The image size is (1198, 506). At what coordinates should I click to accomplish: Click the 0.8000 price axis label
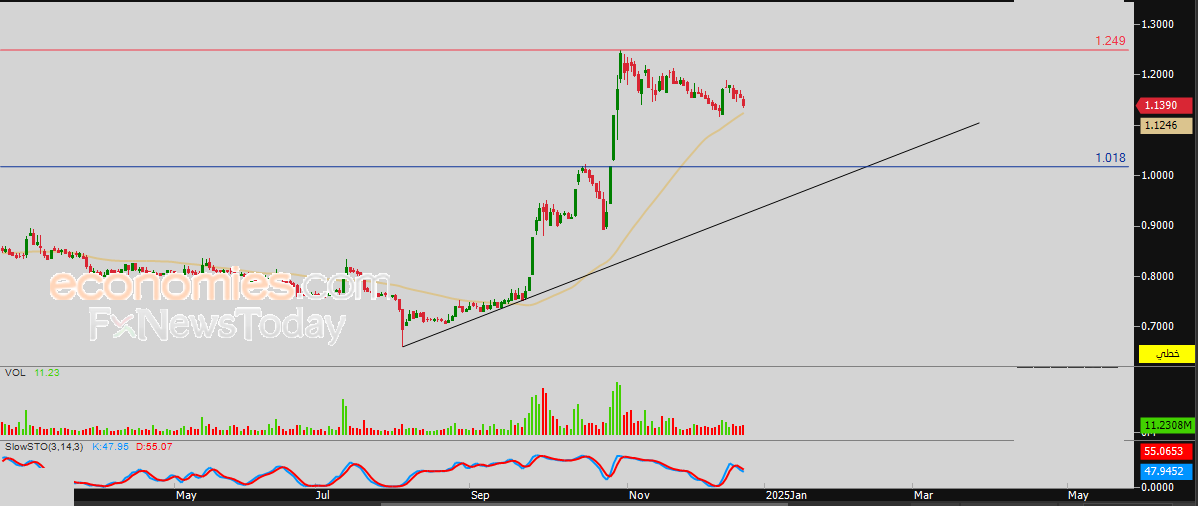[x=1158, y=276]
